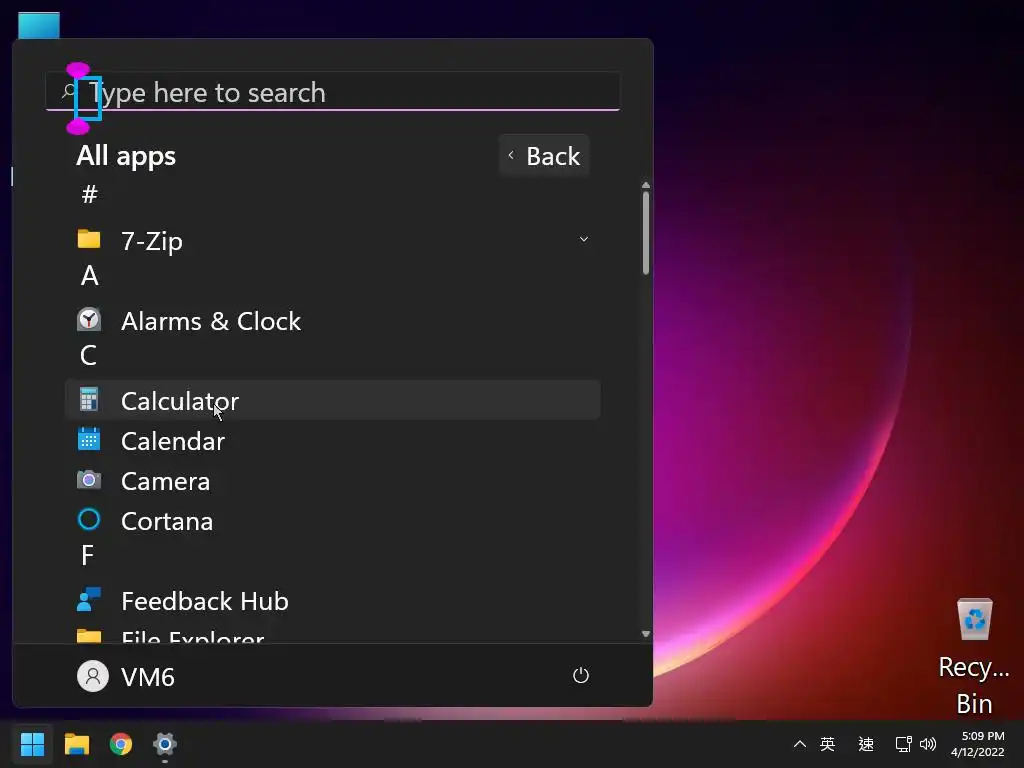This screenshot has height=768, width=1024.
Task: Click the scrollbar down arrow
Action: [645, 633]
